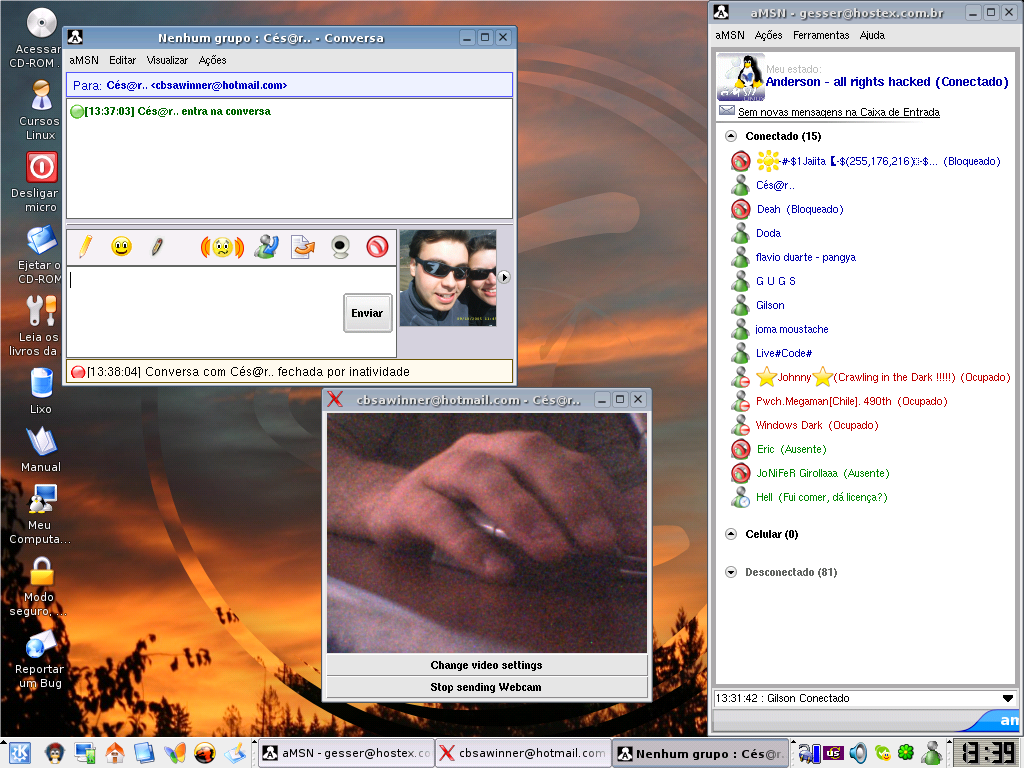Open Ações menu in conversation window
Image resolution: width=1024 pixels, height=768 pixels.
[212, 60]
